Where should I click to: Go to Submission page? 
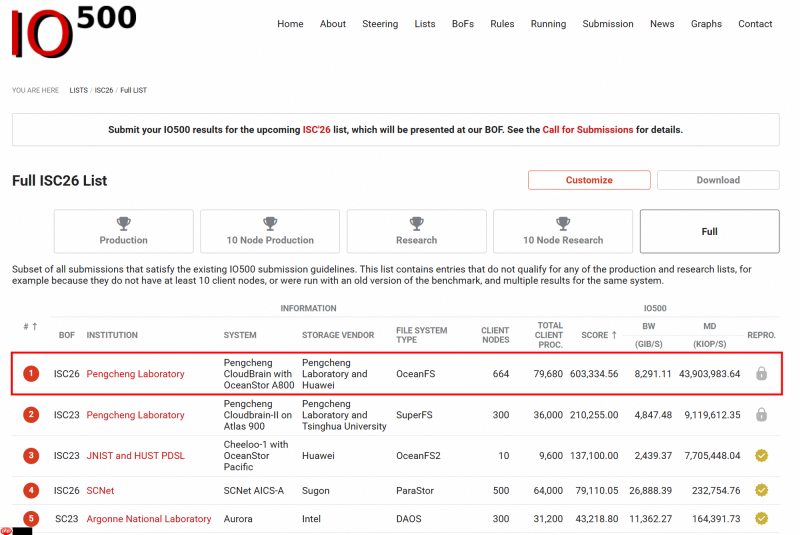(x=608, y=24)
